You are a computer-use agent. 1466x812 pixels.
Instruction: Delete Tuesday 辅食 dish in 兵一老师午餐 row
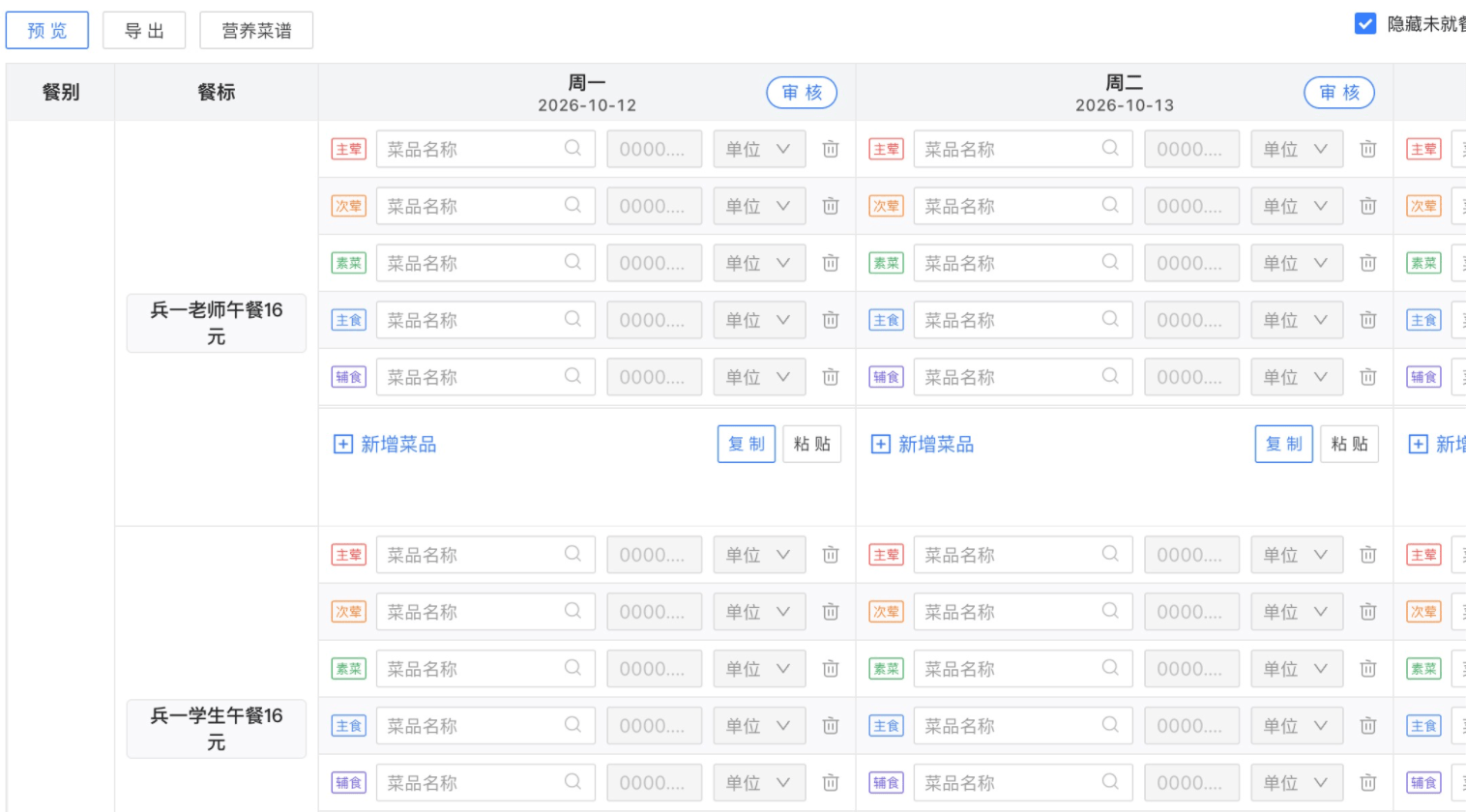(x=1368, y=378)
